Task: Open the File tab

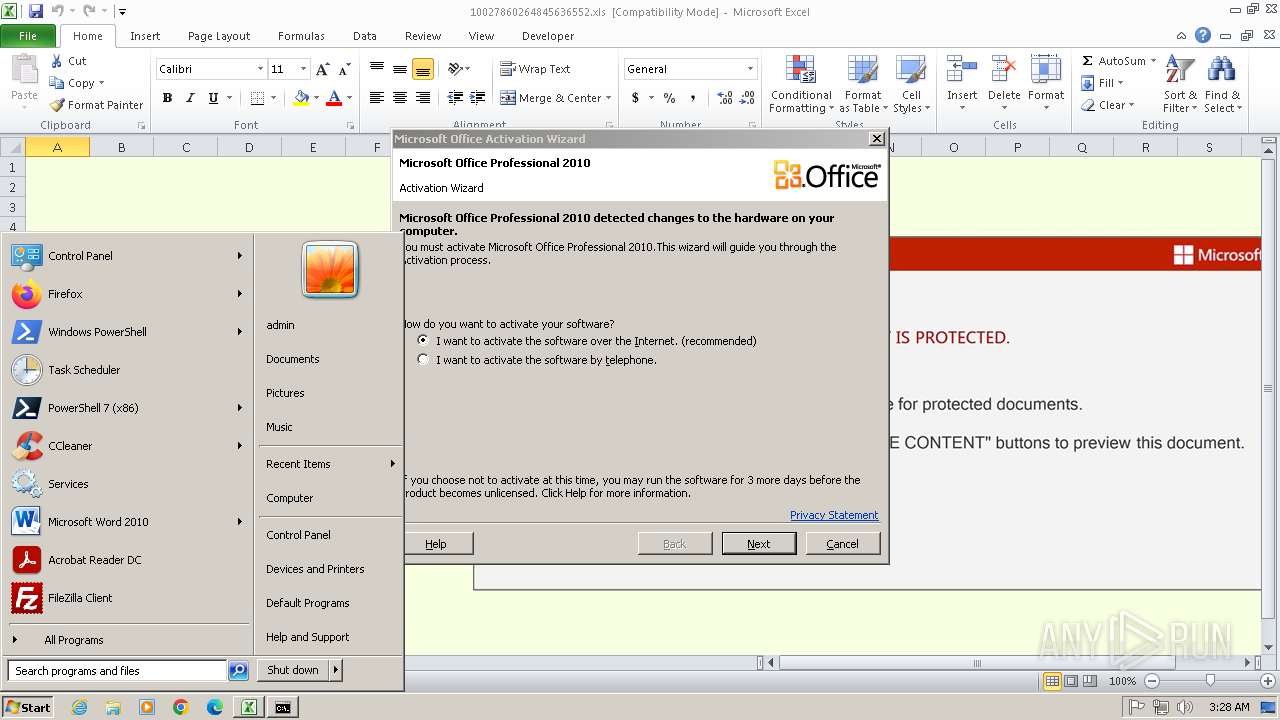Action: (x=28, y=35)
